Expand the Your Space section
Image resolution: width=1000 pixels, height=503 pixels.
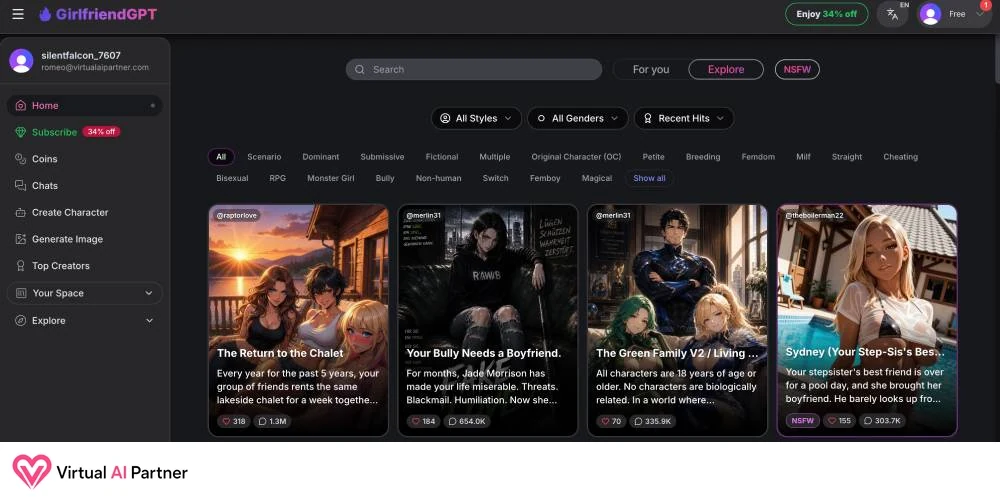coord(149,293)
